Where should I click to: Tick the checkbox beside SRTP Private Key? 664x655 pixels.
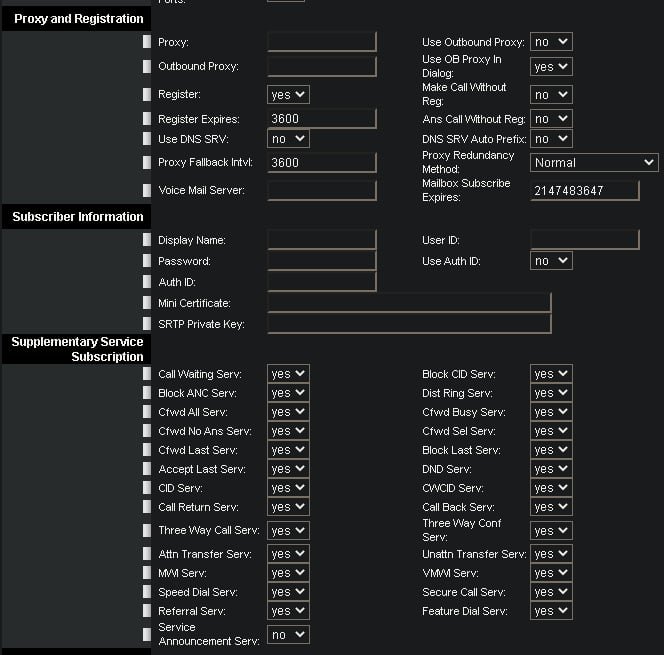[x=147, y=324]
